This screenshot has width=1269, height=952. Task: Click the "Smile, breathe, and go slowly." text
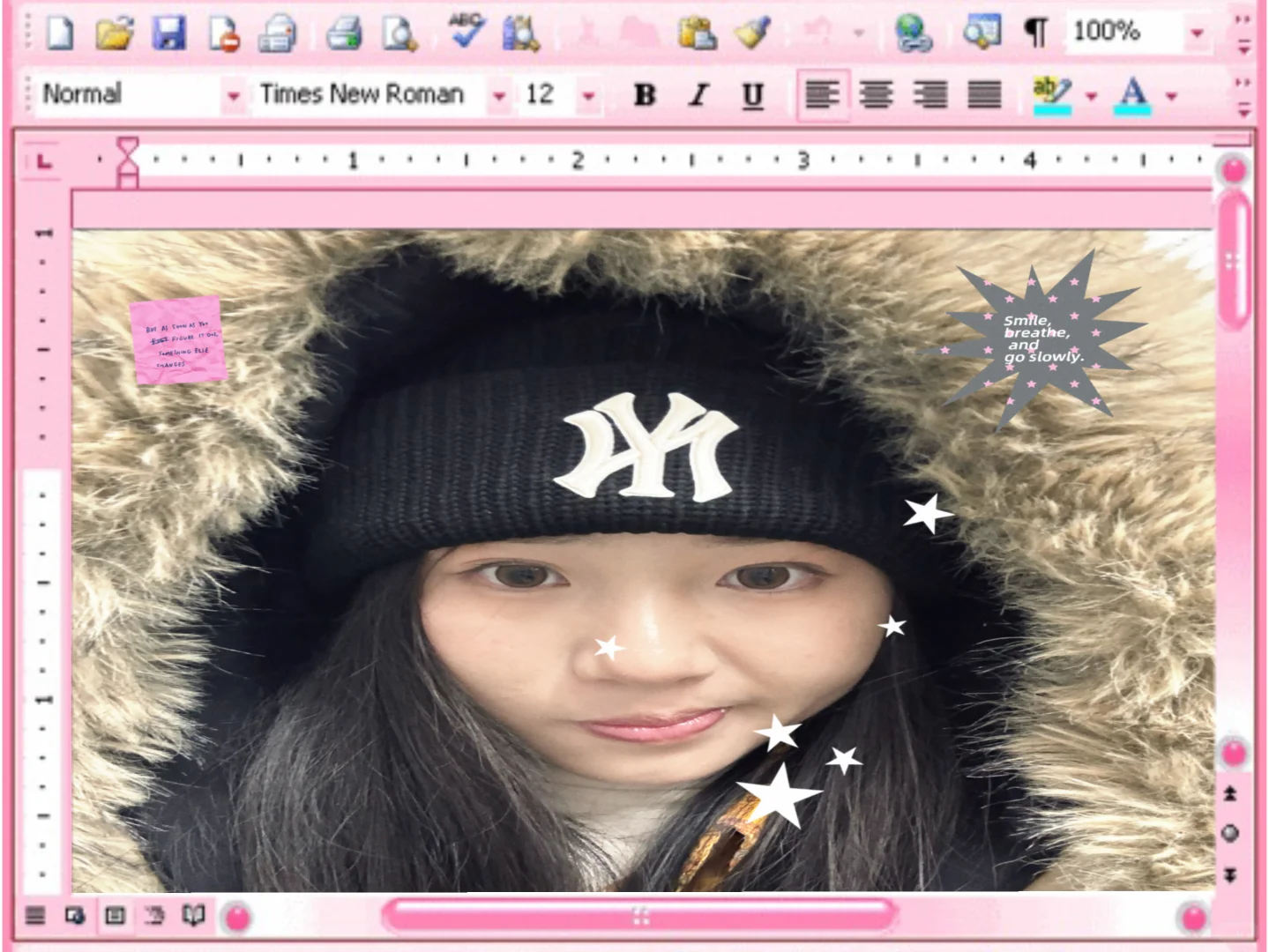pyautogui.click(x=1043, y=339)
